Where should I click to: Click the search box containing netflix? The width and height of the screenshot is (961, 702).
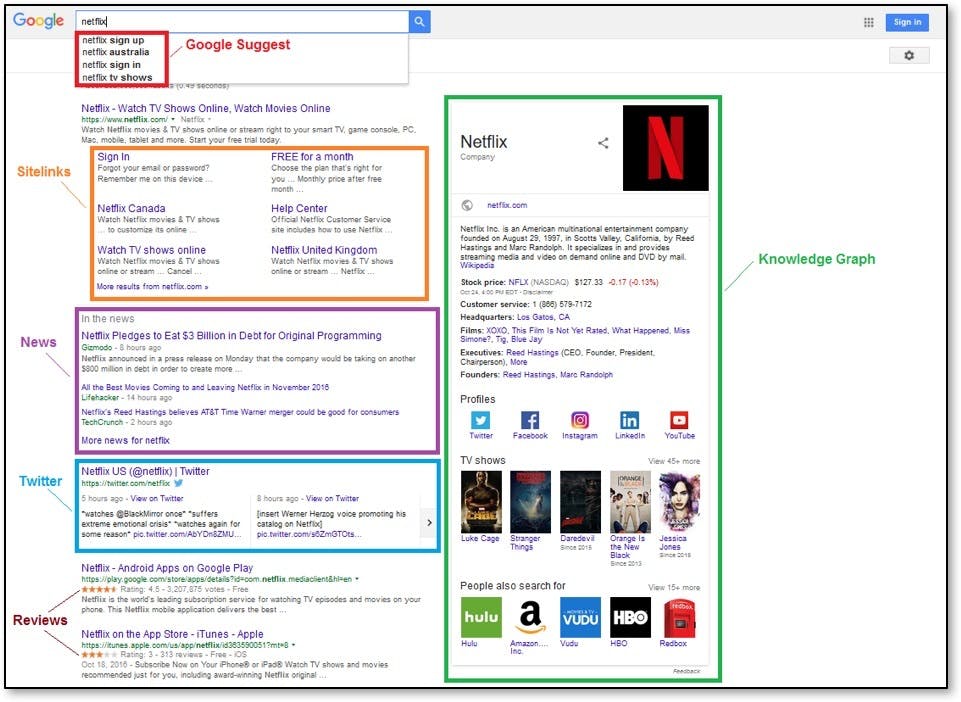point(243,21)
